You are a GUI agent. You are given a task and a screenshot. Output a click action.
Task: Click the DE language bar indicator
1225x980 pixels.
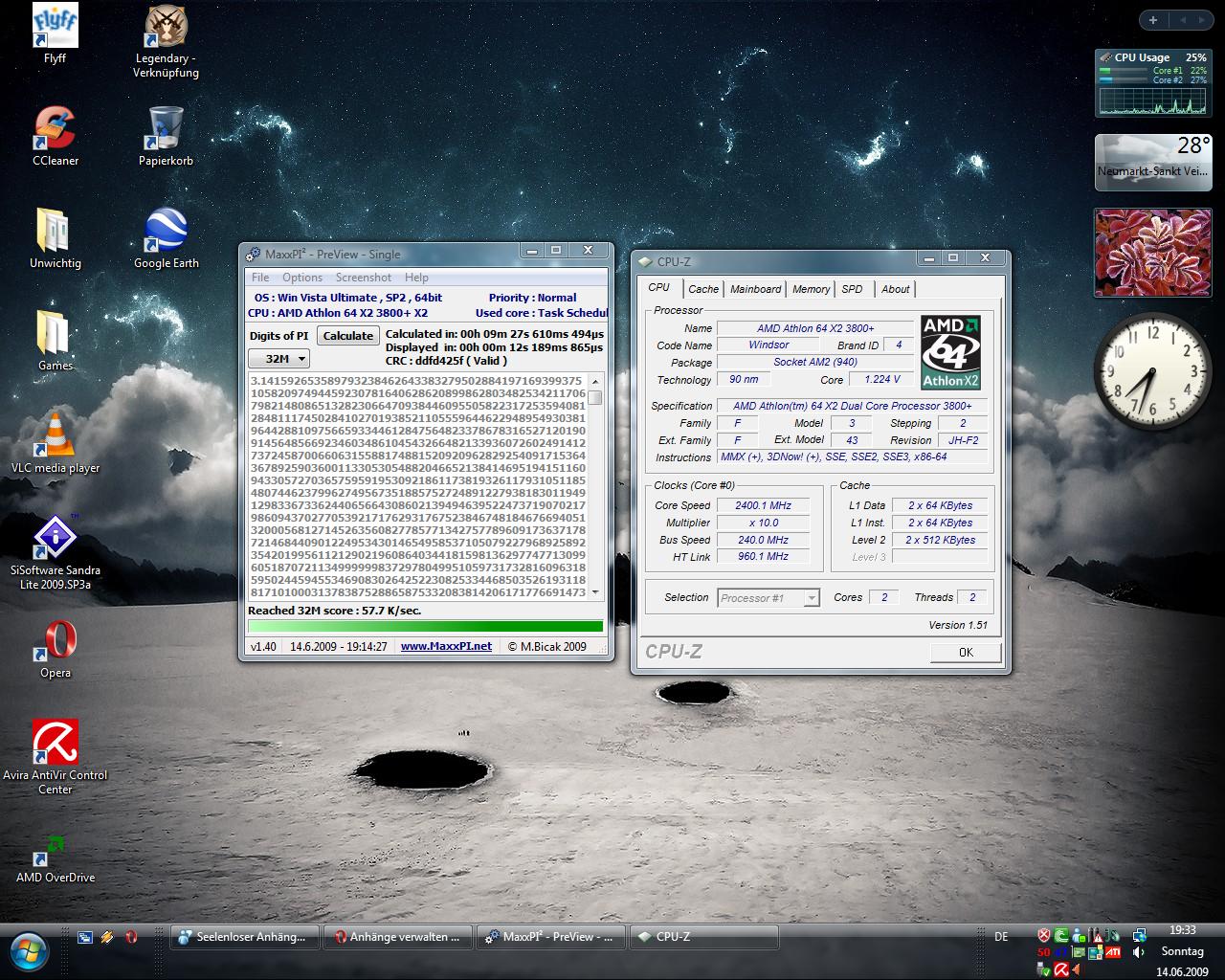[x=1001, y=937]
